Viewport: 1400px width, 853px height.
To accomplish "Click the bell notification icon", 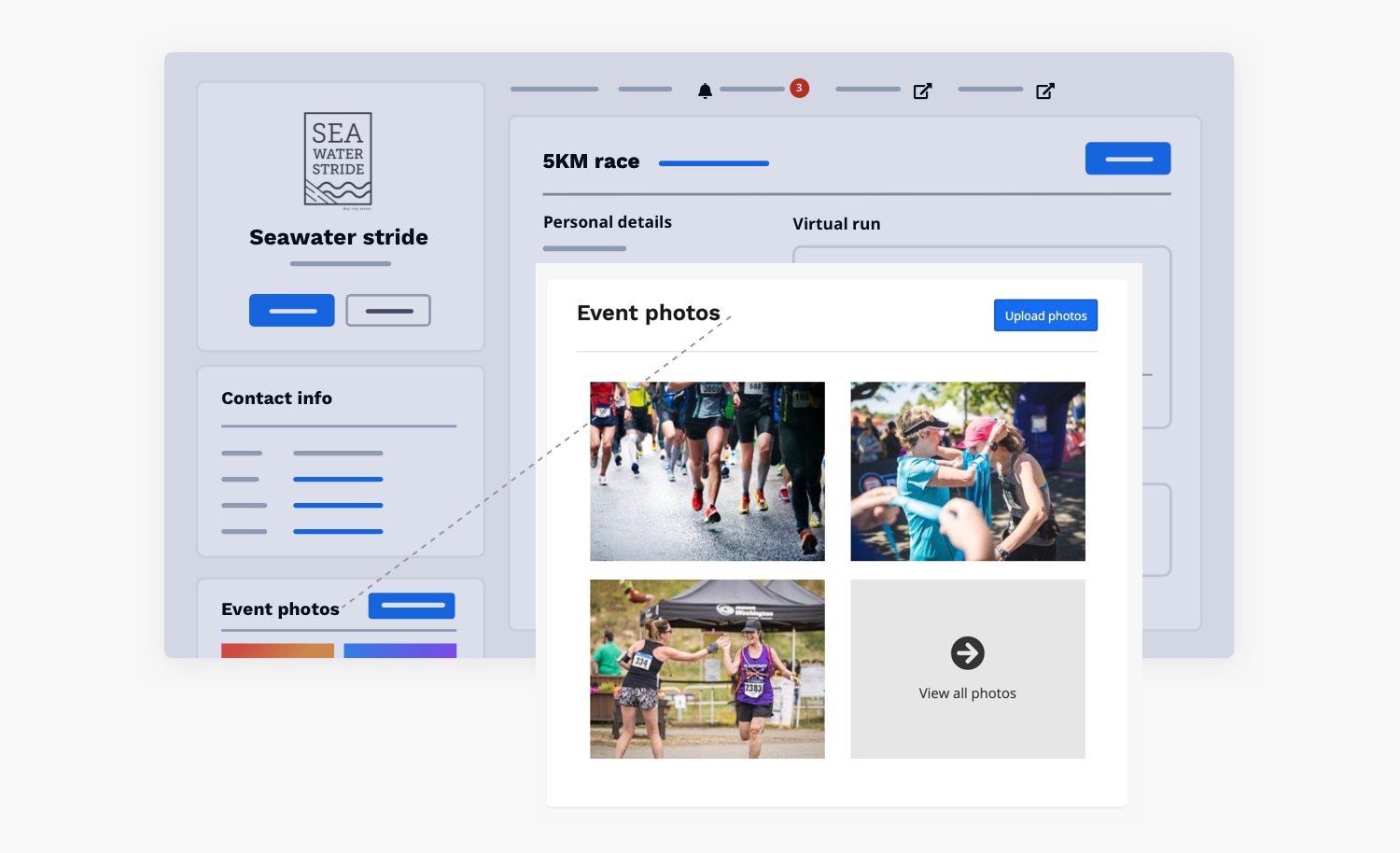I will 705,91.
